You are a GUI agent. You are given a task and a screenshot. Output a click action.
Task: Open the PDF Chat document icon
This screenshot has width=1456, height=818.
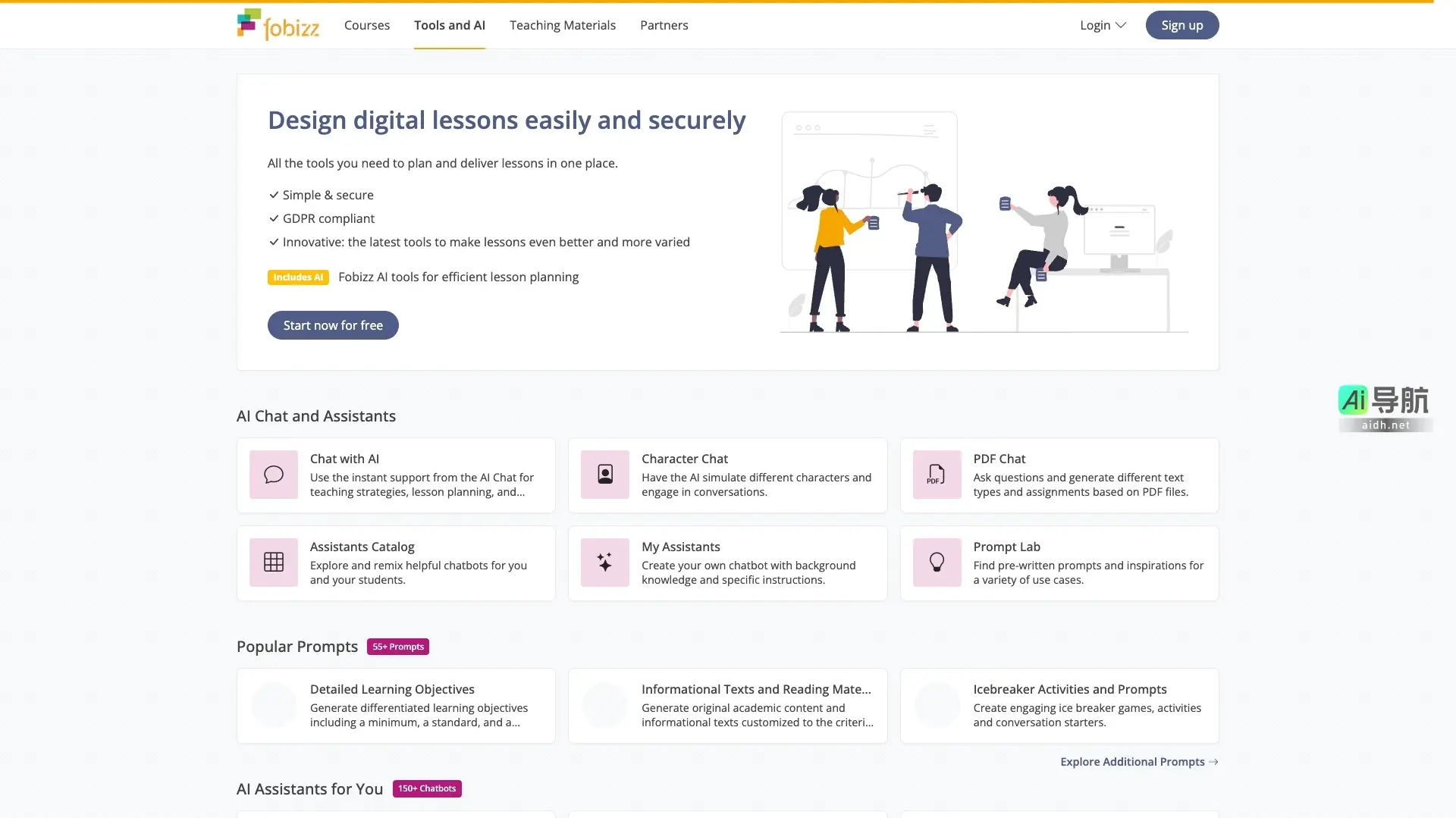936,475
